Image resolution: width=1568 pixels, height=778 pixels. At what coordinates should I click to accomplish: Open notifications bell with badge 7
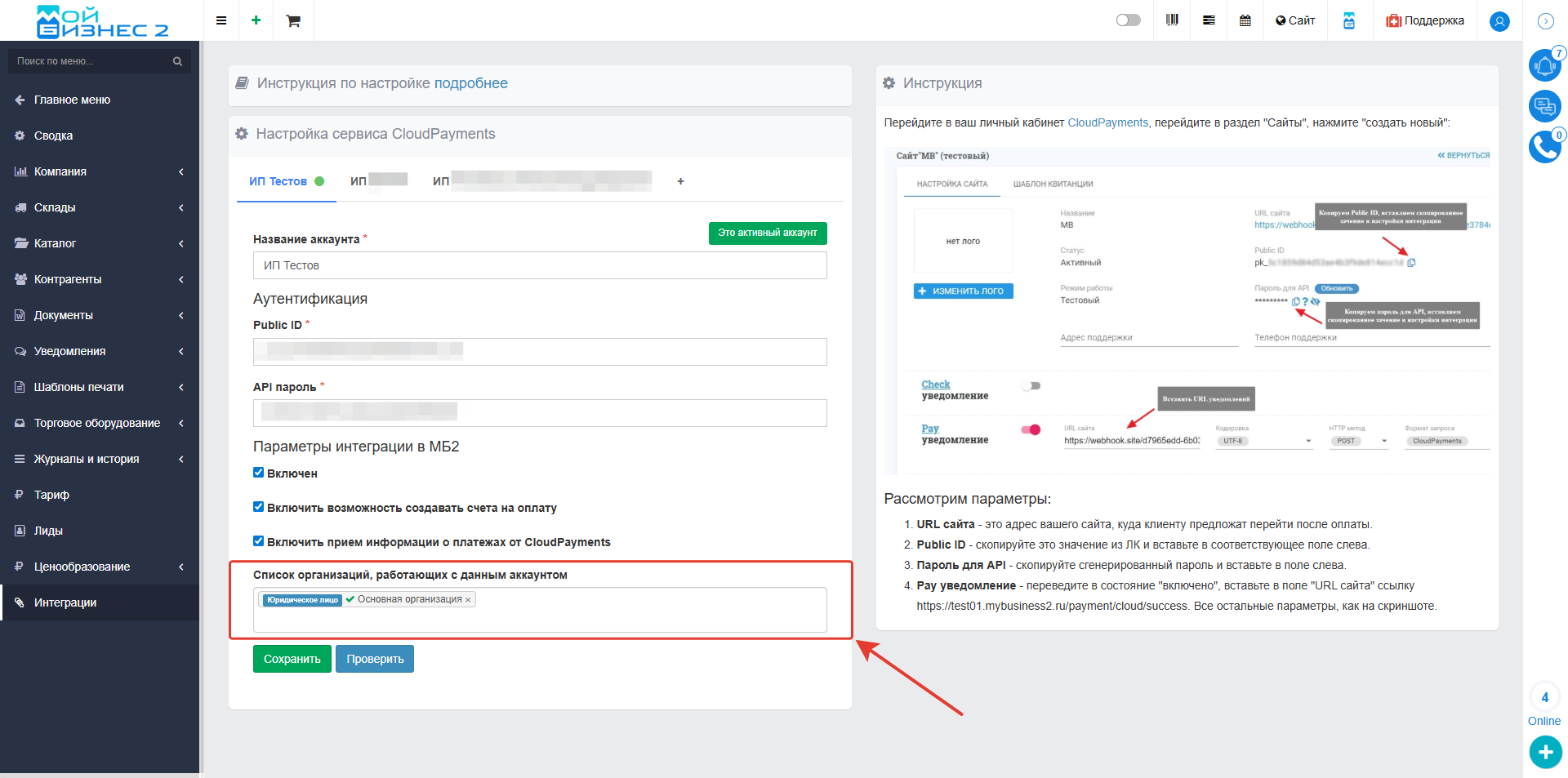pyautogui.click(x=1544, y=64)
